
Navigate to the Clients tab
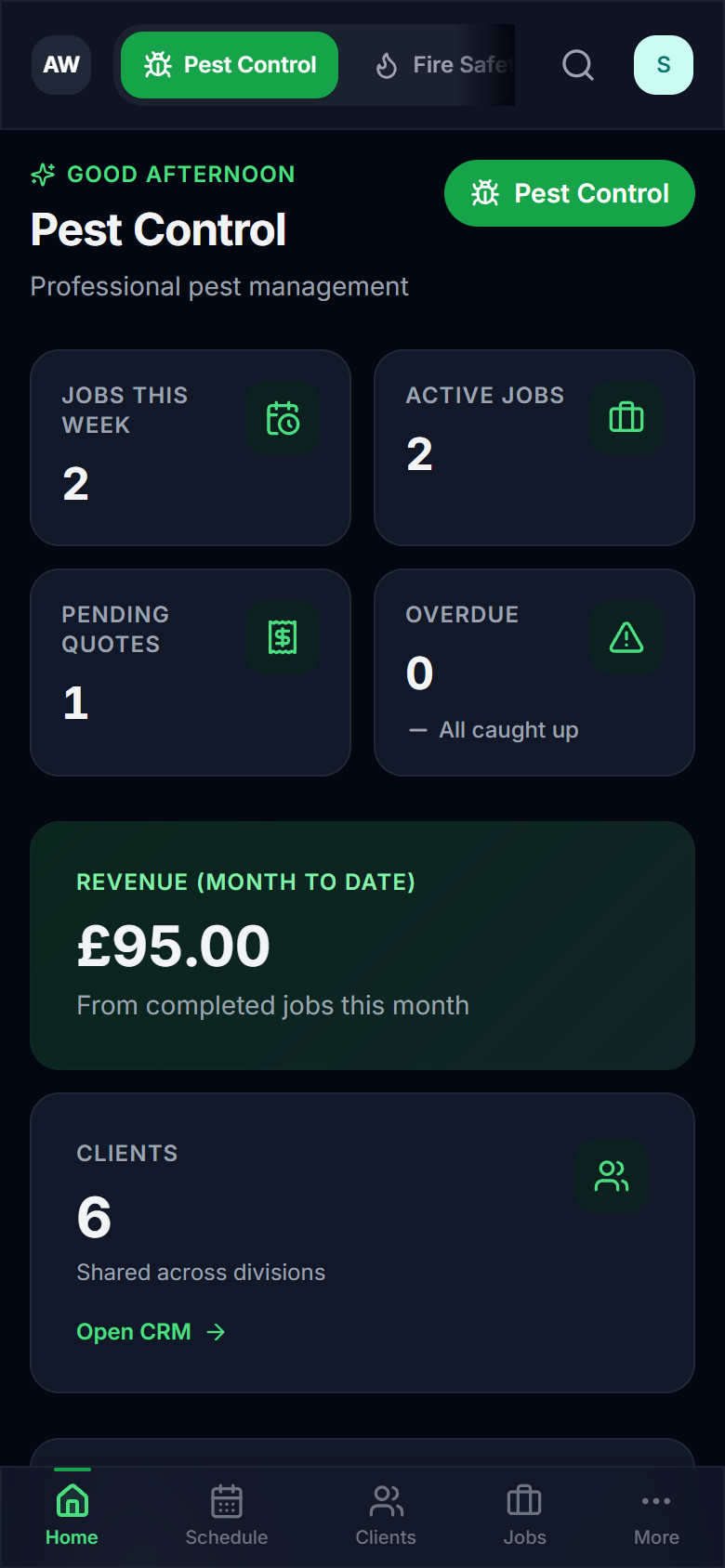(386, 1516)
